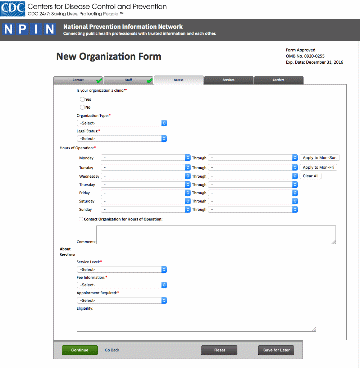Click the Save for Later button
The height and width of the screenshot is (368, 360).
tap(276, 350)
